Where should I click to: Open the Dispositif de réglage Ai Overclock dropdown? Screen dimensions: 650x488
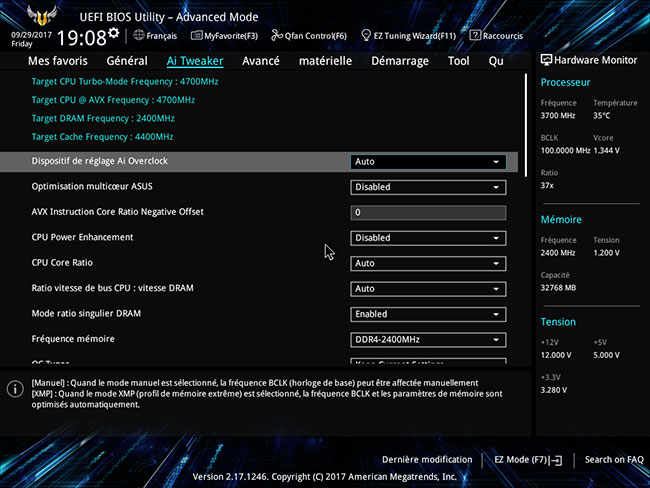point(428,162)
